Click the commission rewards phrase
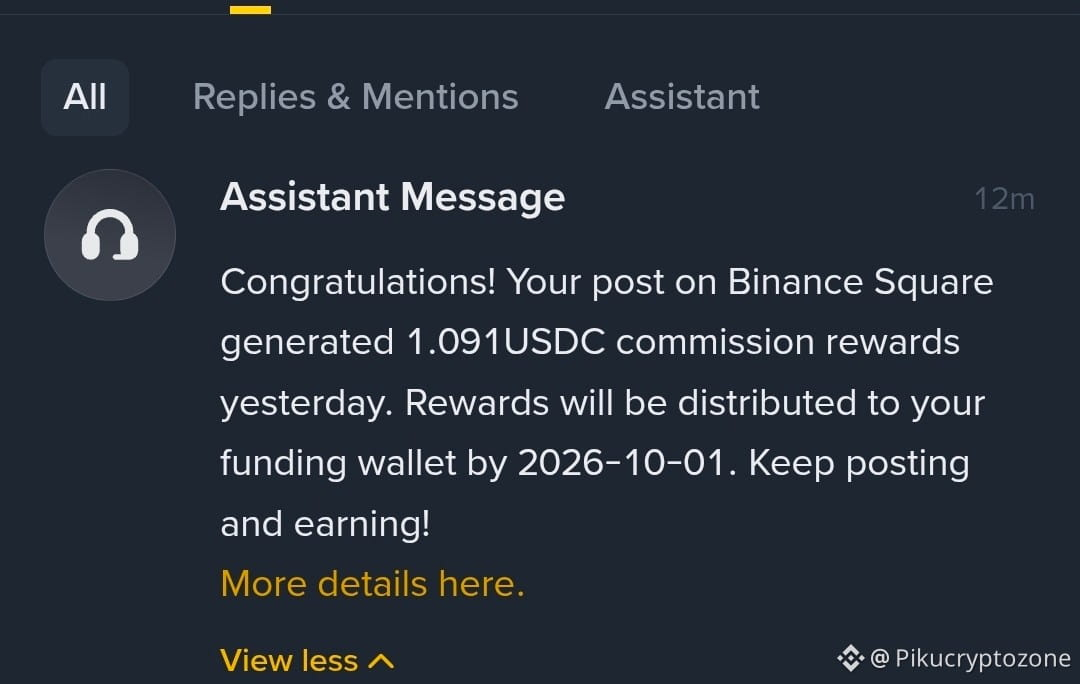 pyautogui.click(x=788, y=342)
